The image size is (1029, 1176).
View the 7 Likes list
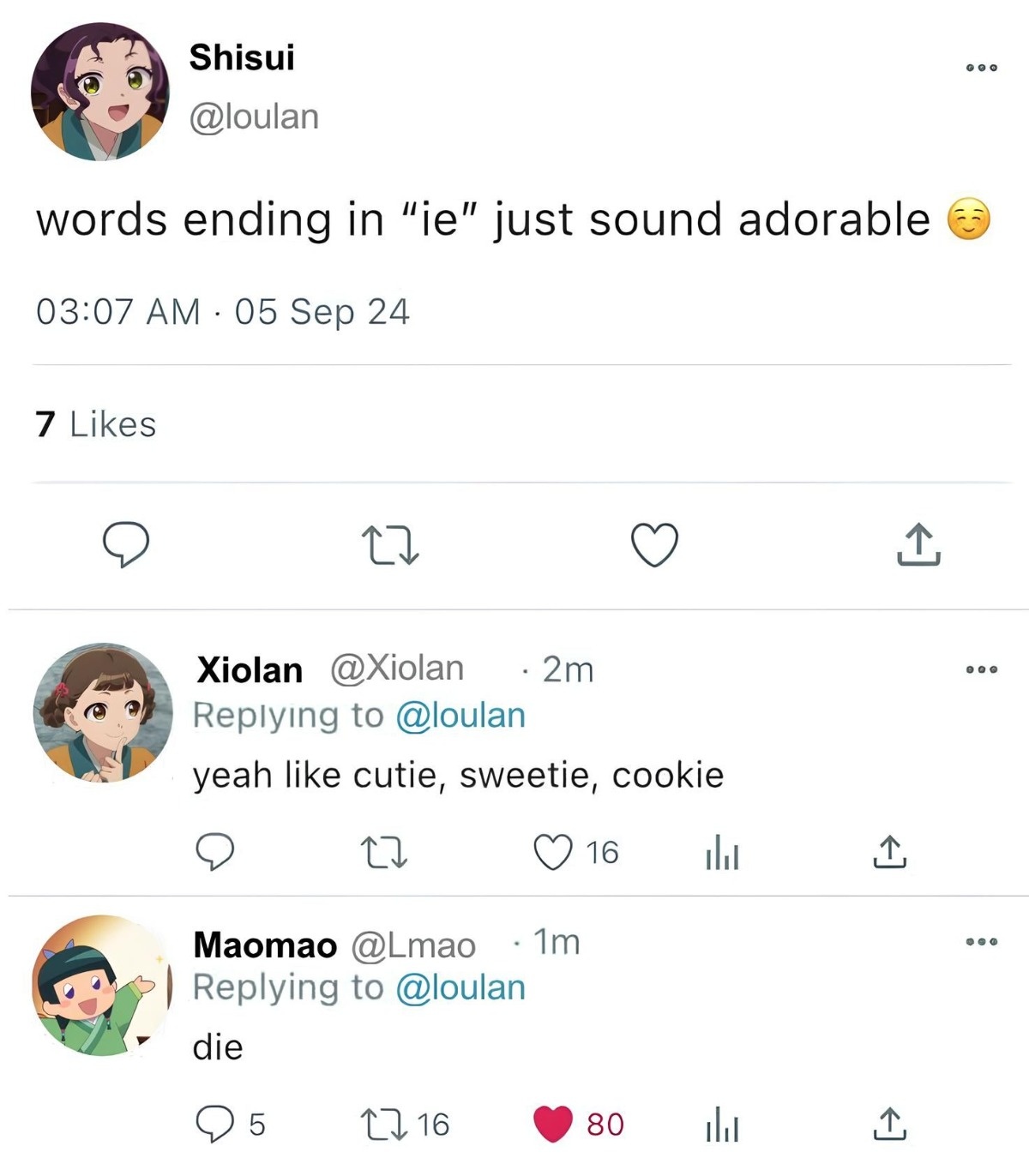[96, 424]
